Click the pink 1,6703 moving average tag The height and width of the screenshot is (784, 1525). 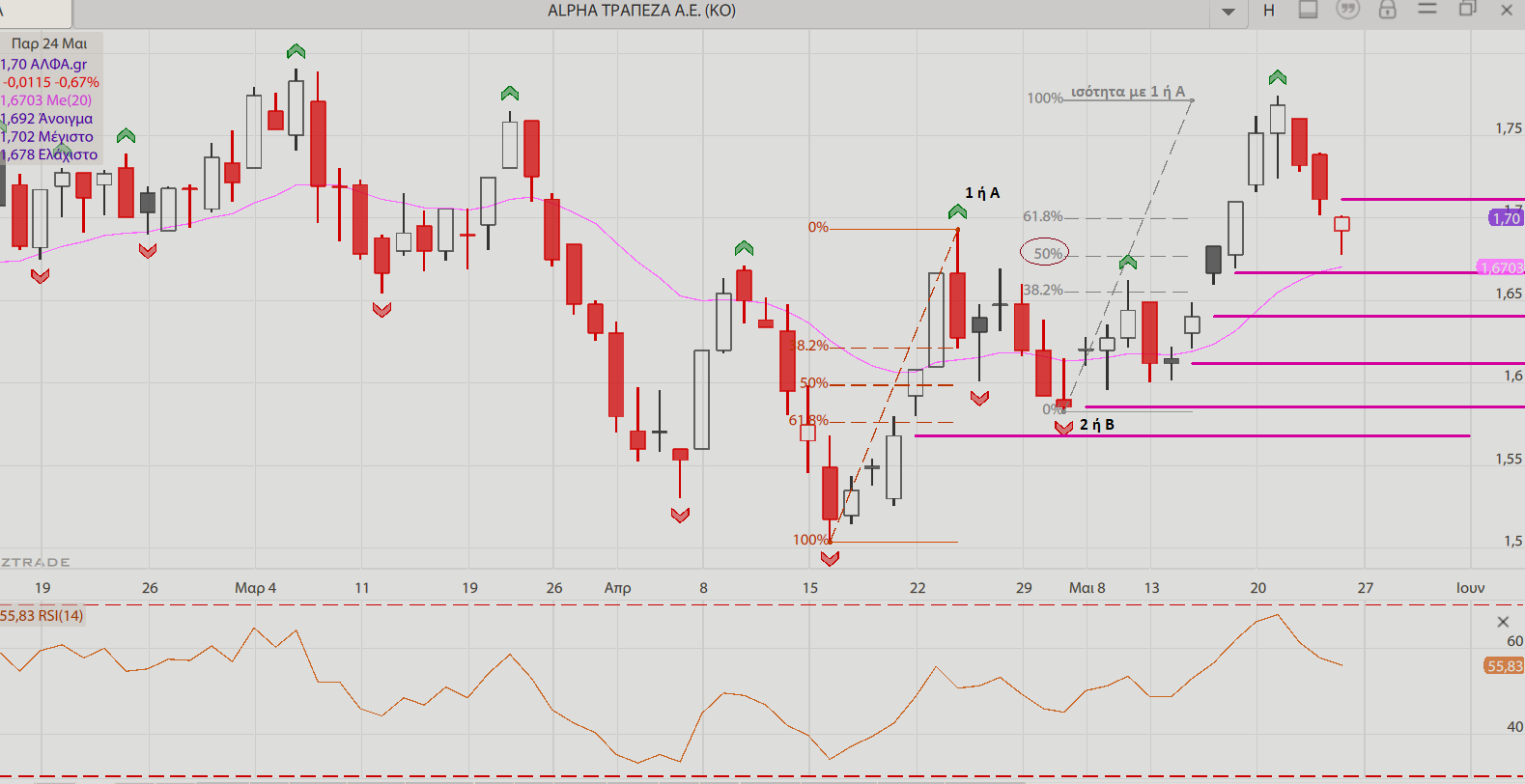[x=1501, y=268]
